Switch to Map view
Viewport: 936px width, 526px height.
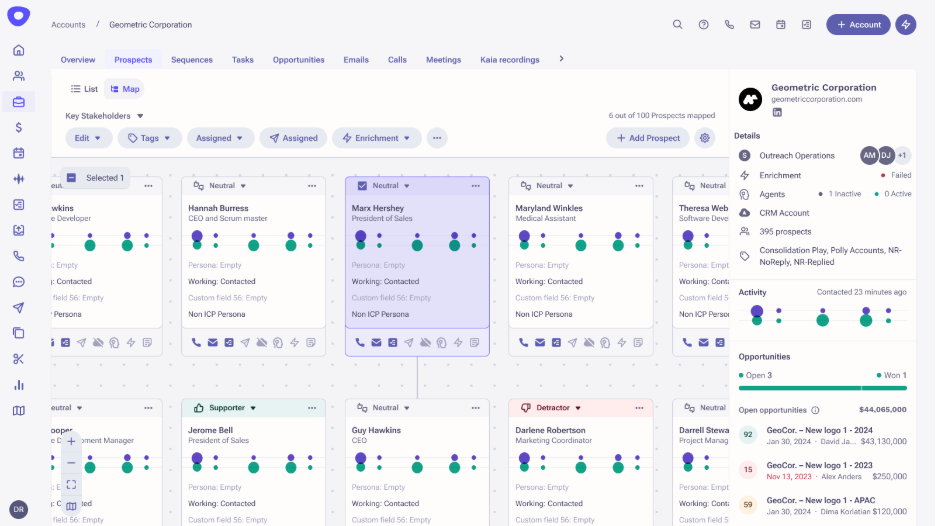pyautogui.click(x=124, y=89)
